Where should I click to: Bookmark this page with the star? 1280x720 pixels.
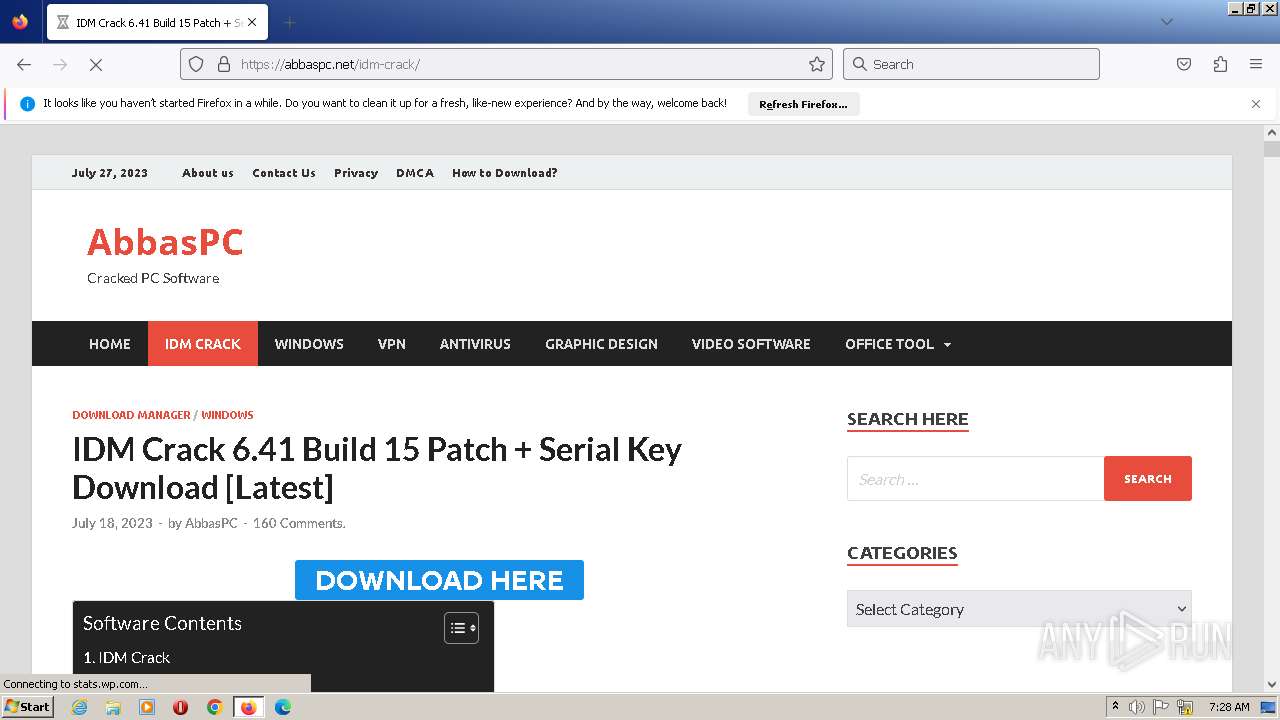coord(817,64)
